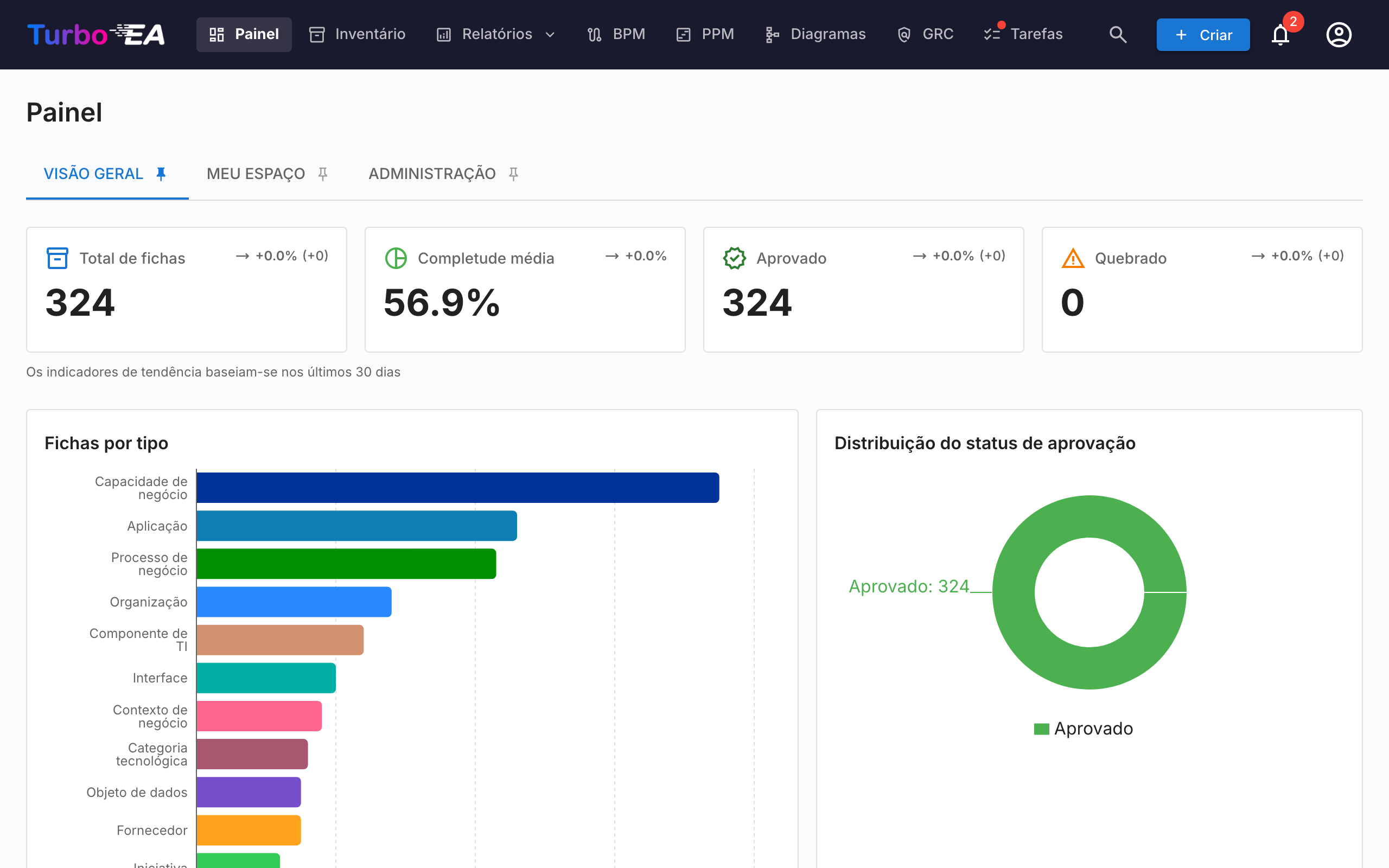
Task: Click the Capacidade de negócio bar
Action: coord(457,487)
